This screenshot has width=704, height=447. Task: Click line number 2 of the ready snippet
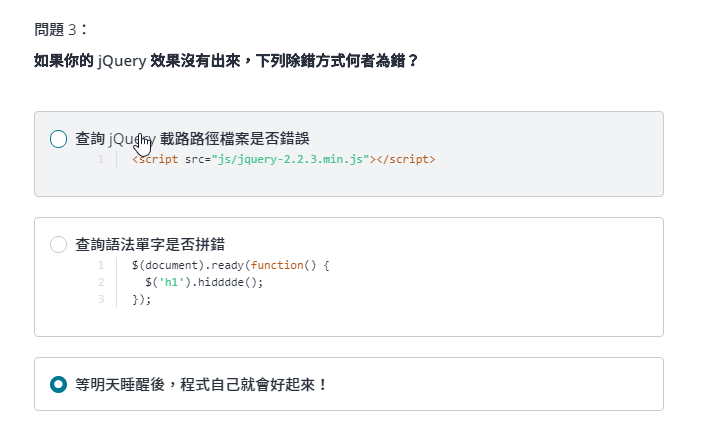(x=101, y=282)
